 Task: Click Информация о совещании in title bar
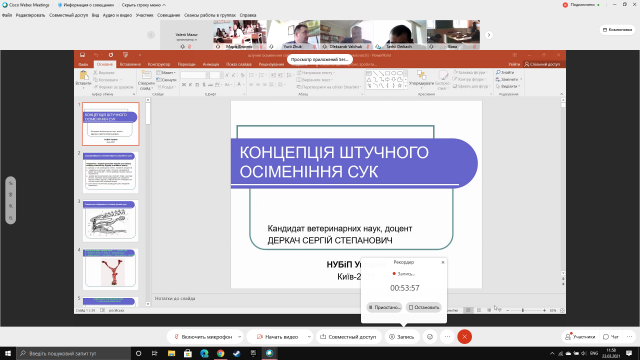coord(86,5)
